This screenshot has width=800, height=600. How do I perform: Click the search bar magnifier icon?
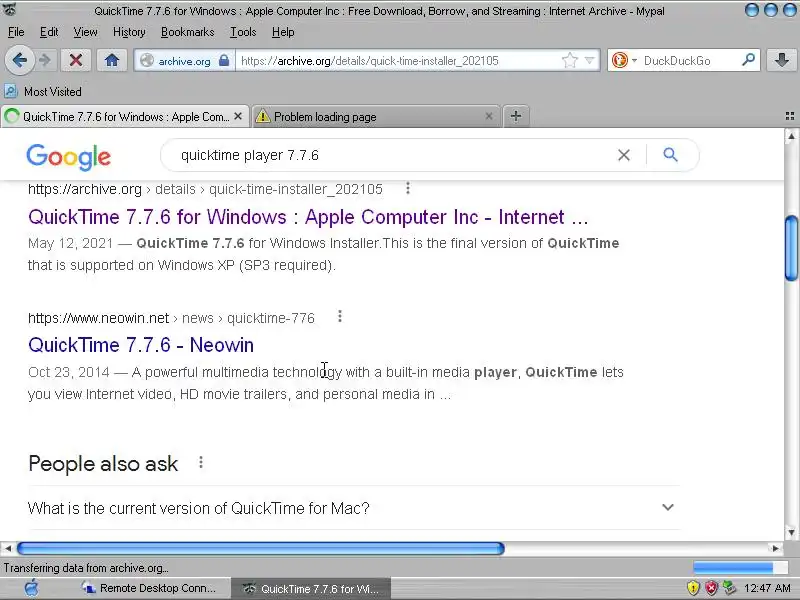click(x=748, y=60)
